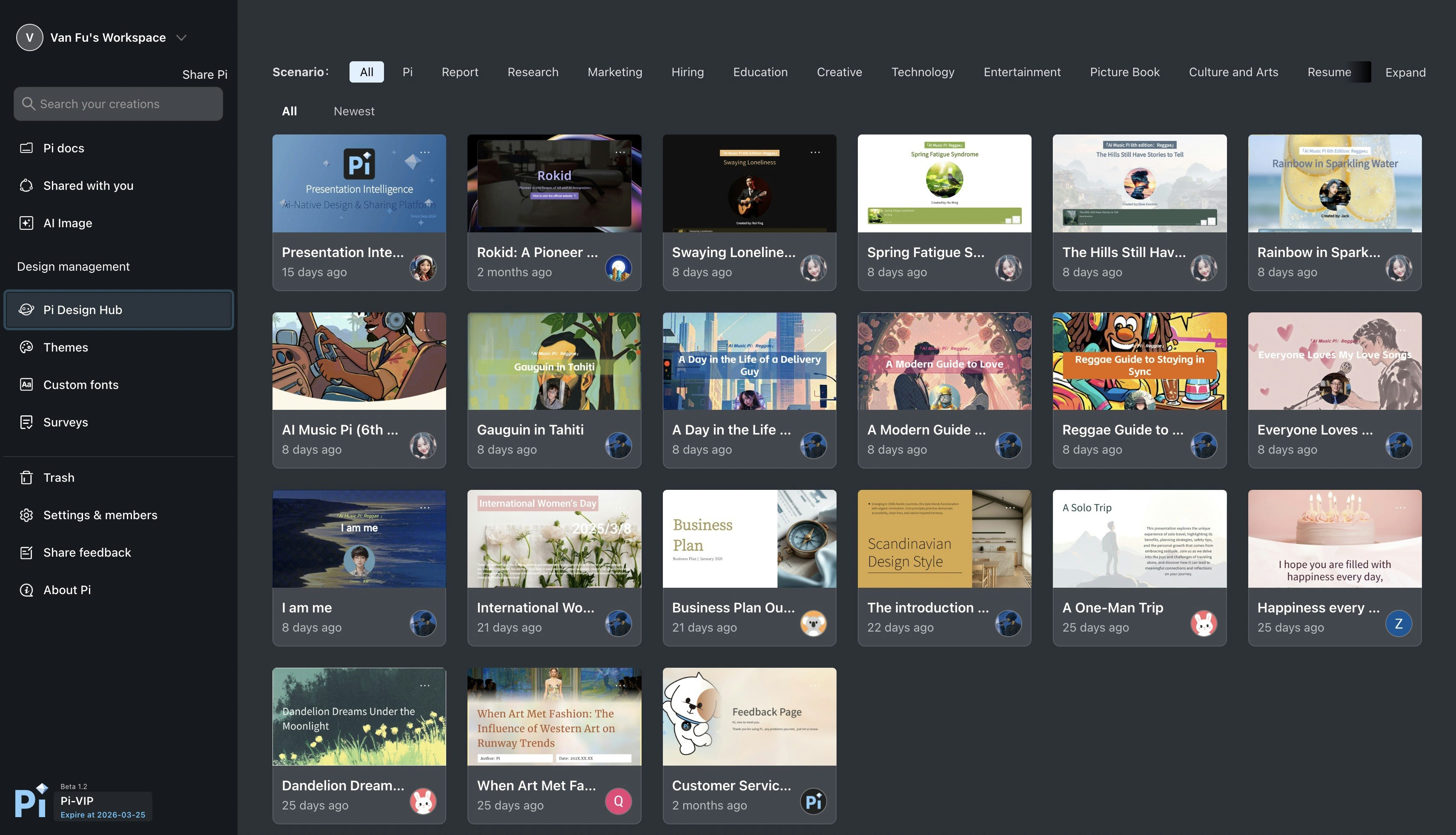Expand the Van Fu's Workspace dropdown
Viewport: 1456px width, 835px height.
(x=181, y=38)
